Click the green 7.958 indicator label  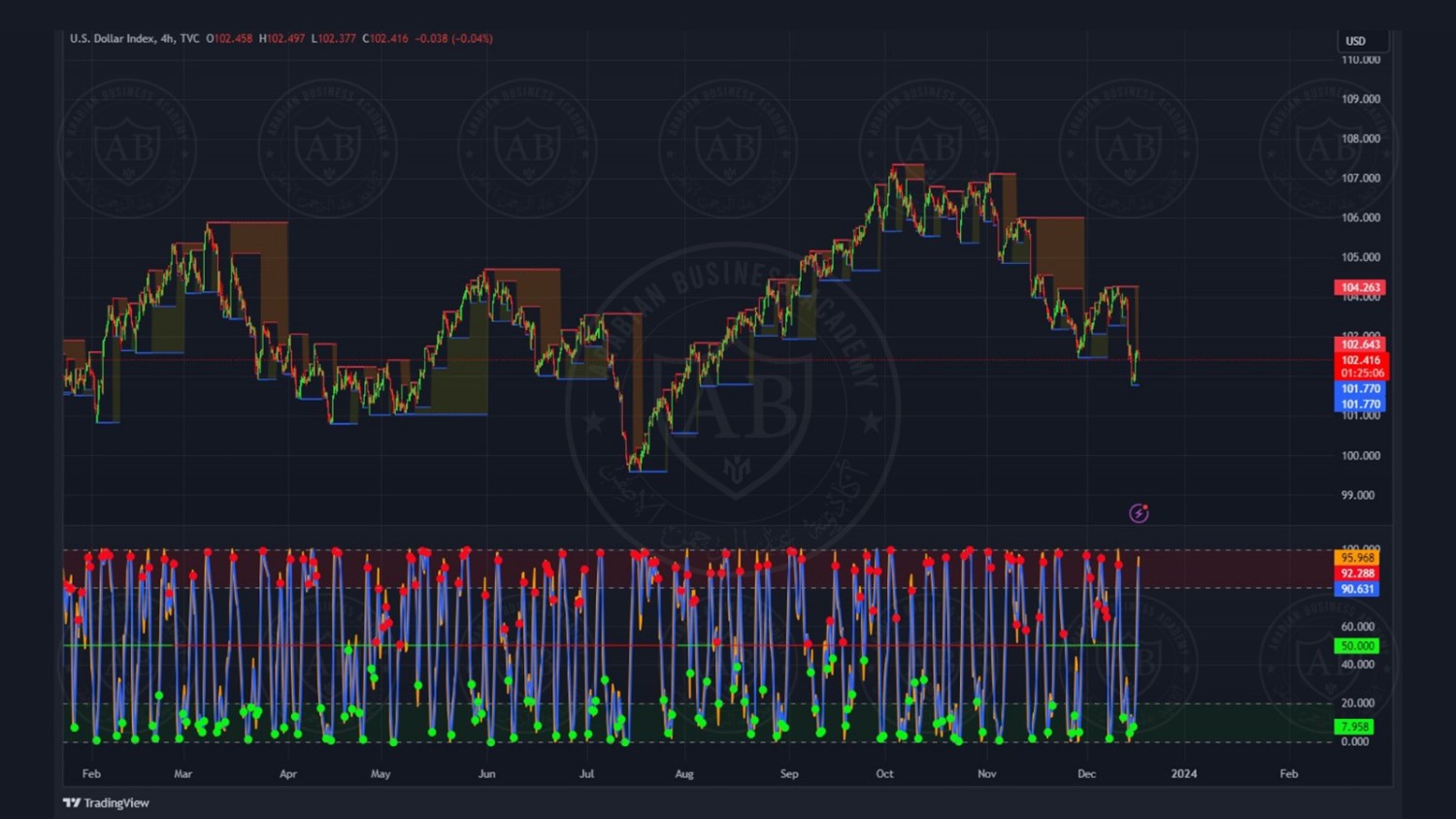tap(1355, 727)
